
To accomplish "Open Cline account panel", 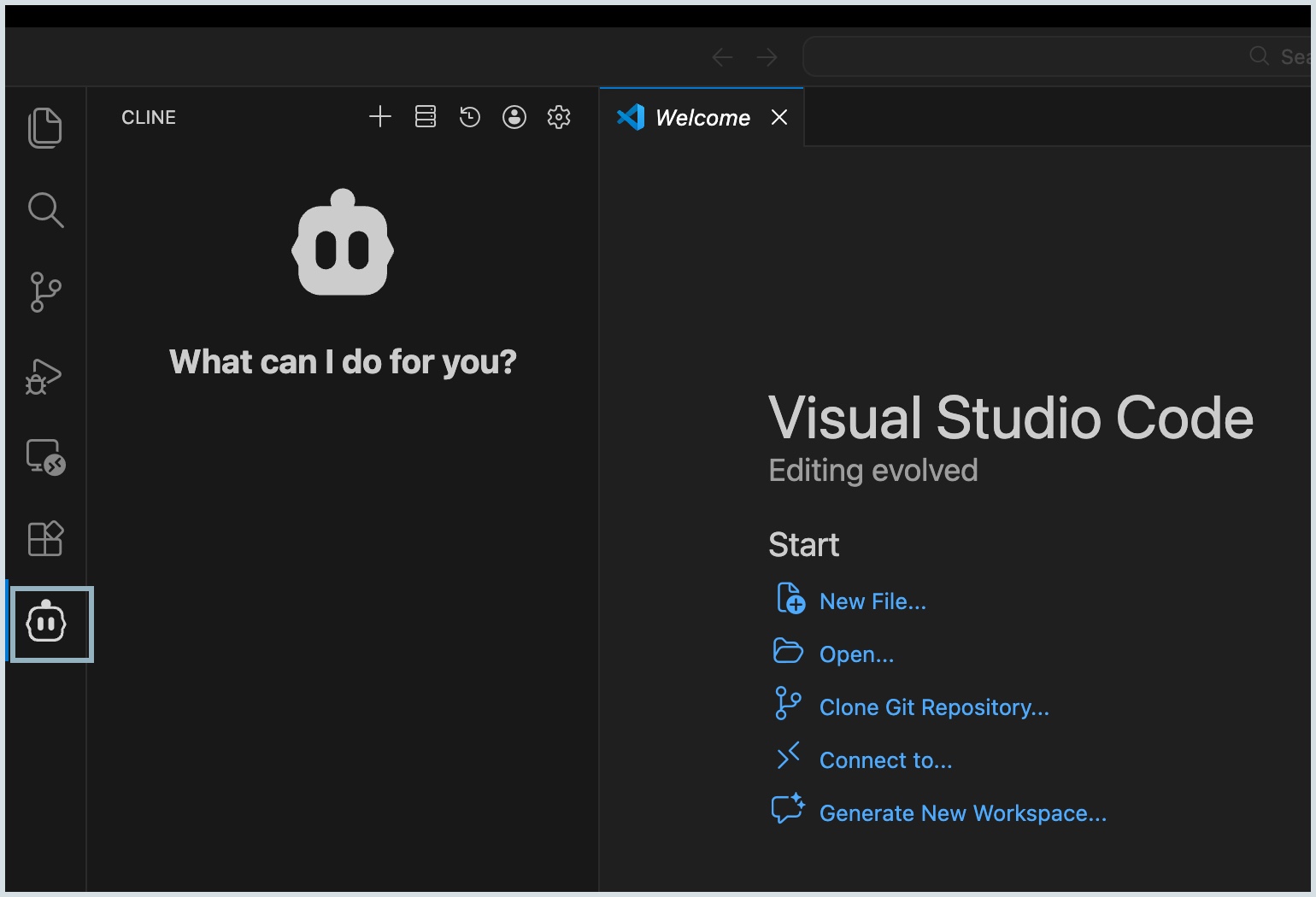I will [514, 117].
